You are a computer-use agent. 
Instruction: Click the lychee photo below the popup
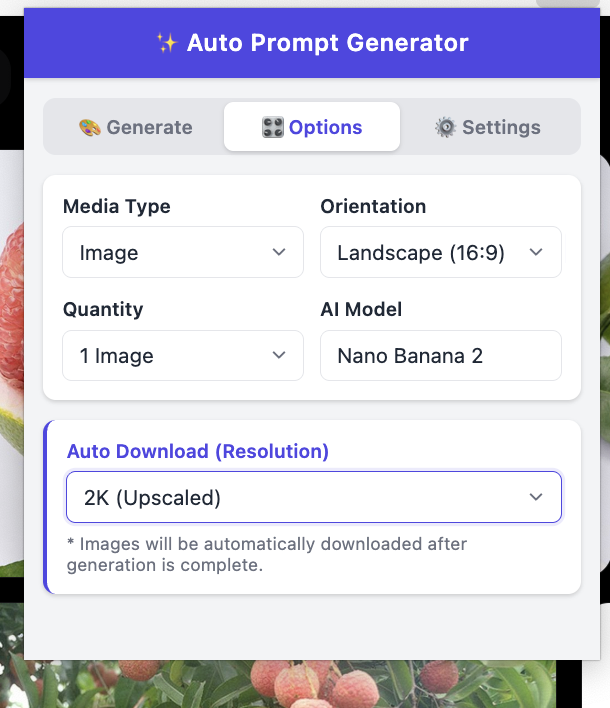300,685
